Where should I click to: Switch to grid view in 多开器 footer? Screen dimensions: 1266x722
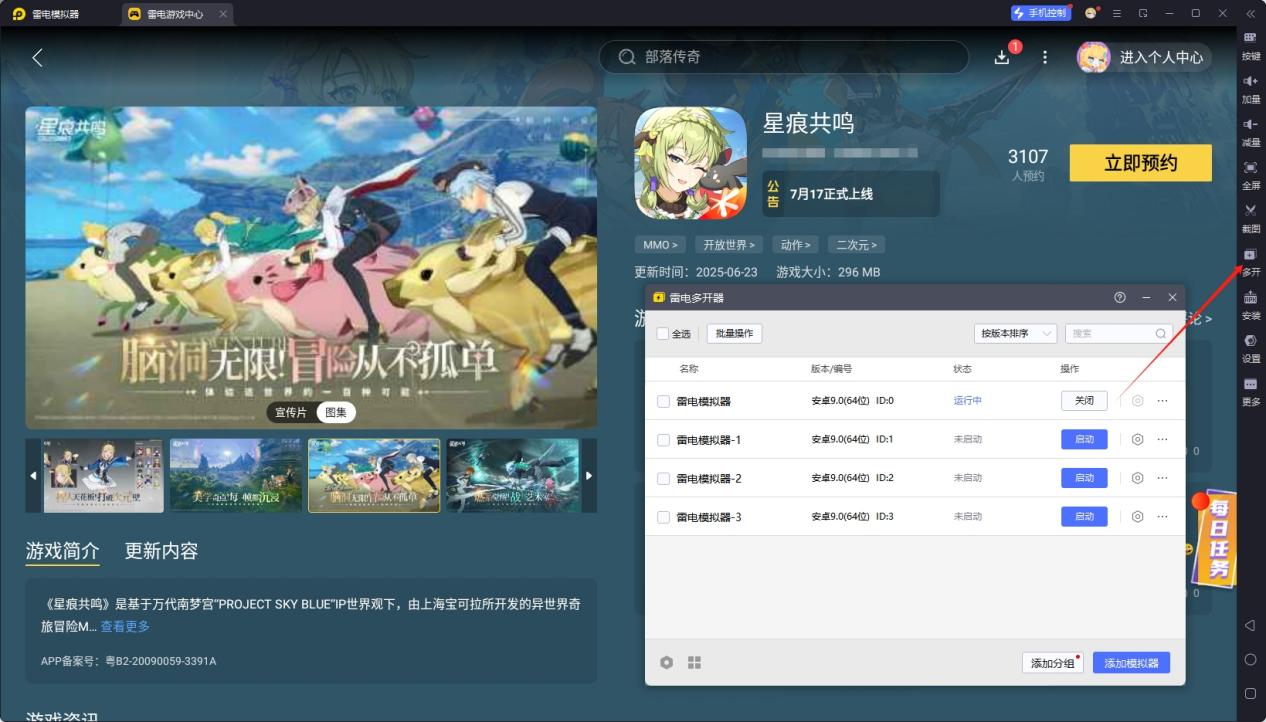tap(694, 662)
